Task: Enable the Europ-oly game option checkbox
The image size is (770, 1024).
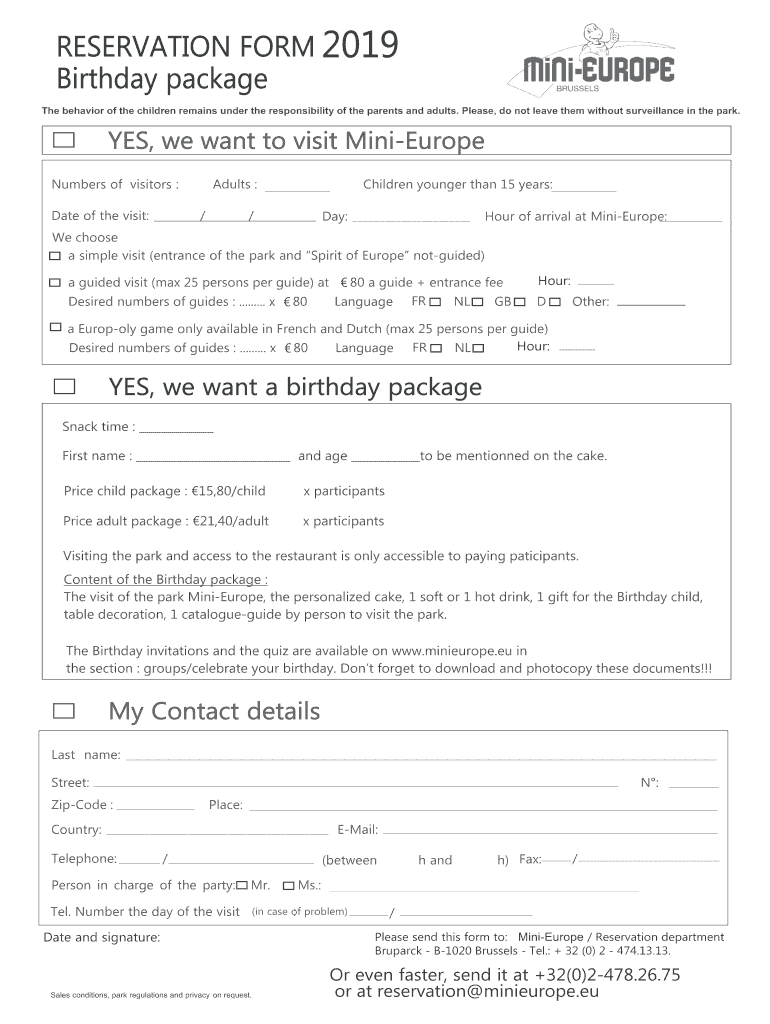Action: tap(55, 327)
